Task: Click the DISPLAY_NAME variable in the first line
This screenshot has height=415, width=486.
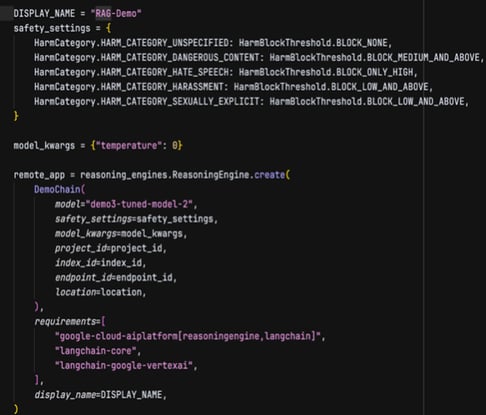Action: [x=44, y=14]
